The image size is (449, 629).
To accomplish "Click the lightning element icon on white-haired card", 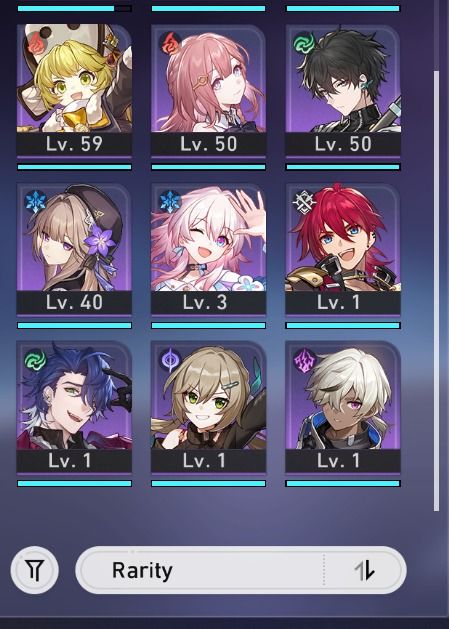I will point(304,360).
